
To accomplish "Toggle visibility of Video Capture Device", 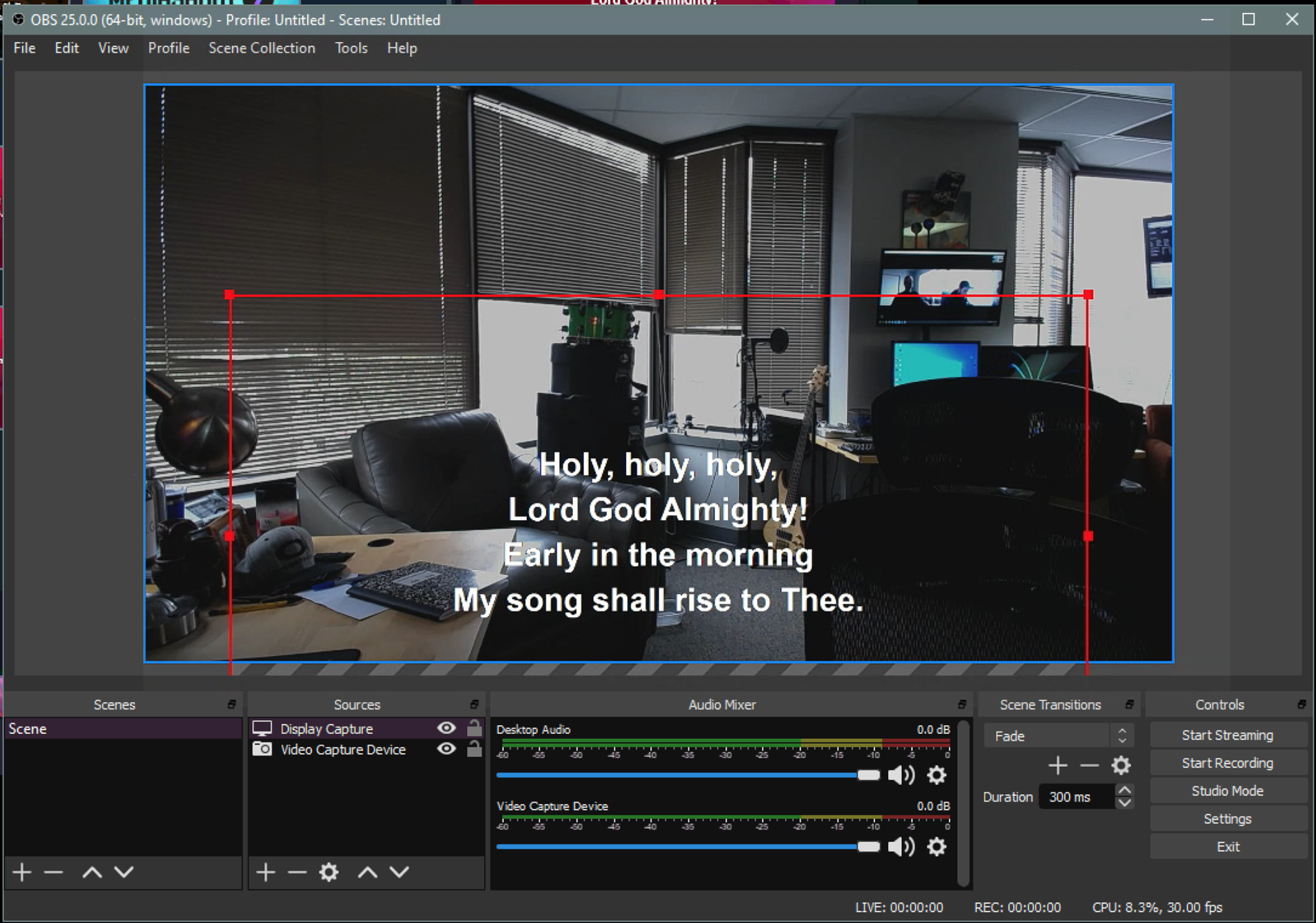I will click(x=446, y=749).
